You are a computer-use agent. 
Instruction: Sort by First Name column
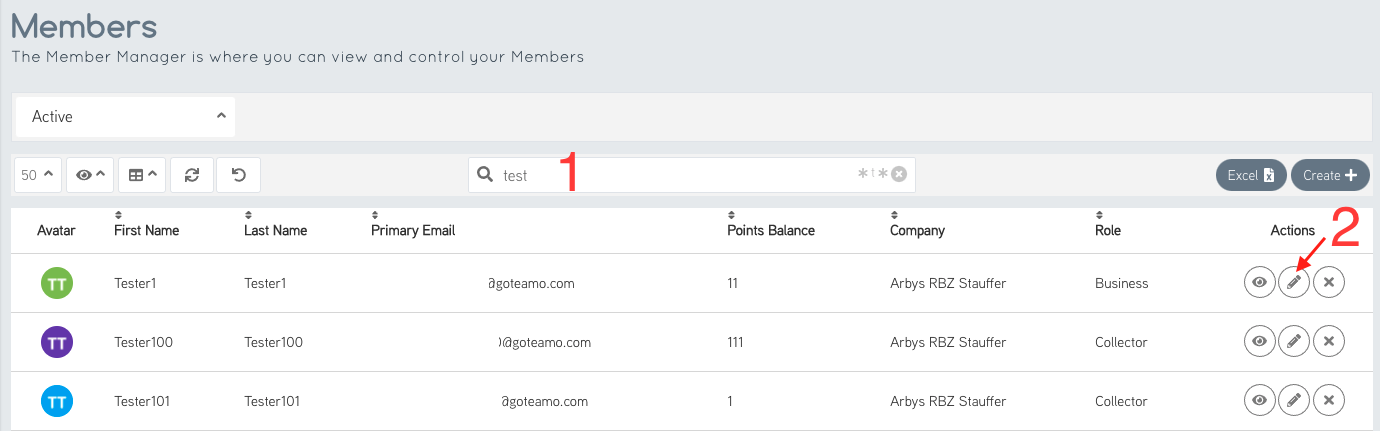[x=146, y=230]
